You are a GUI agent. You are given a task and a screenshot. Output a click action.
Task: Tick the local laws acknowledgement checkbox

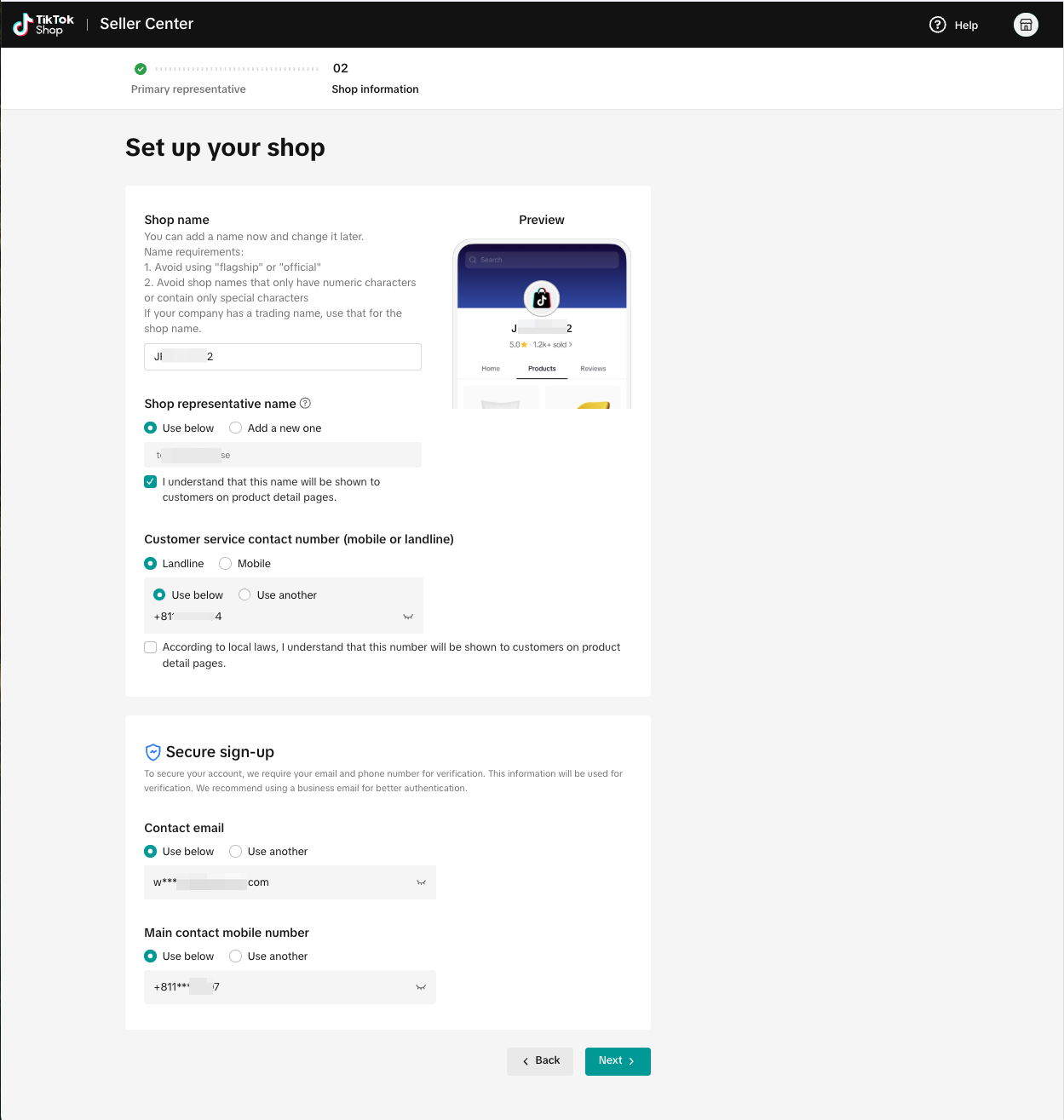[x=151, y=647]
